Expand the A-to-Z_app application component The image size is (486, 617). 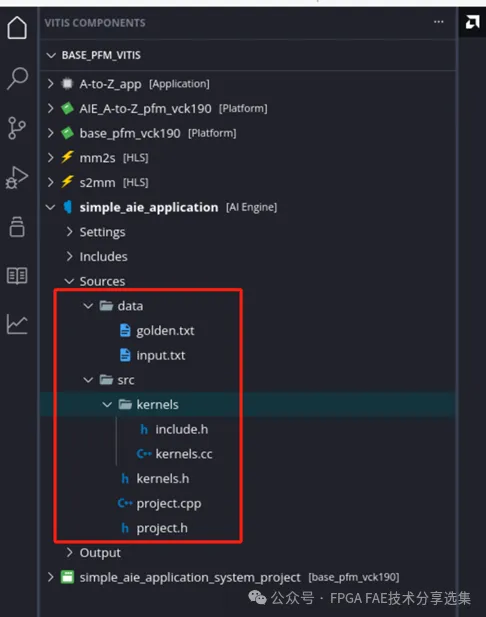click(50, 83)
